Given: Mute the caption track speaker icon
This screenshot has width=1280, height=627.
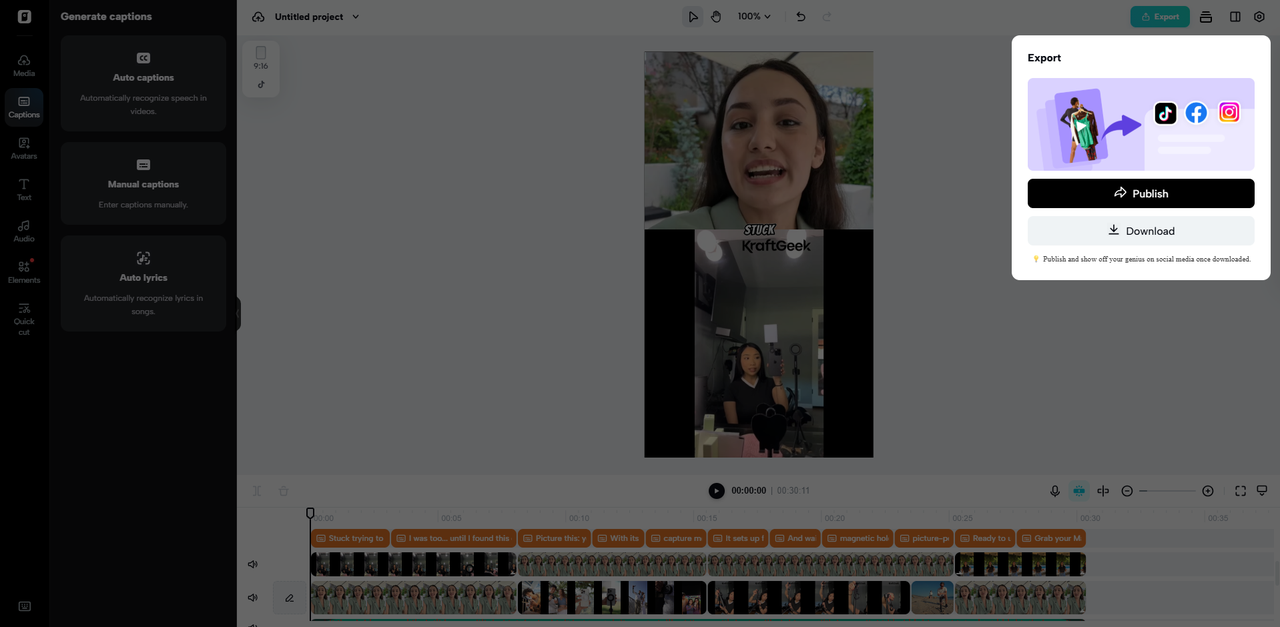Looking at the screenshot, I should (x=252, y=563).
